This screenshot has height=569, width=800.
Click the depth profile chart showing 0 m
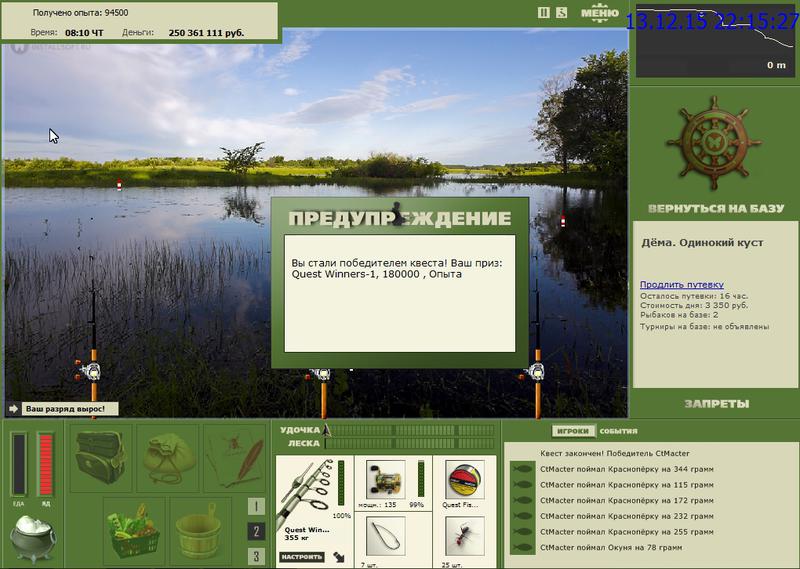[x=715, y=41]
